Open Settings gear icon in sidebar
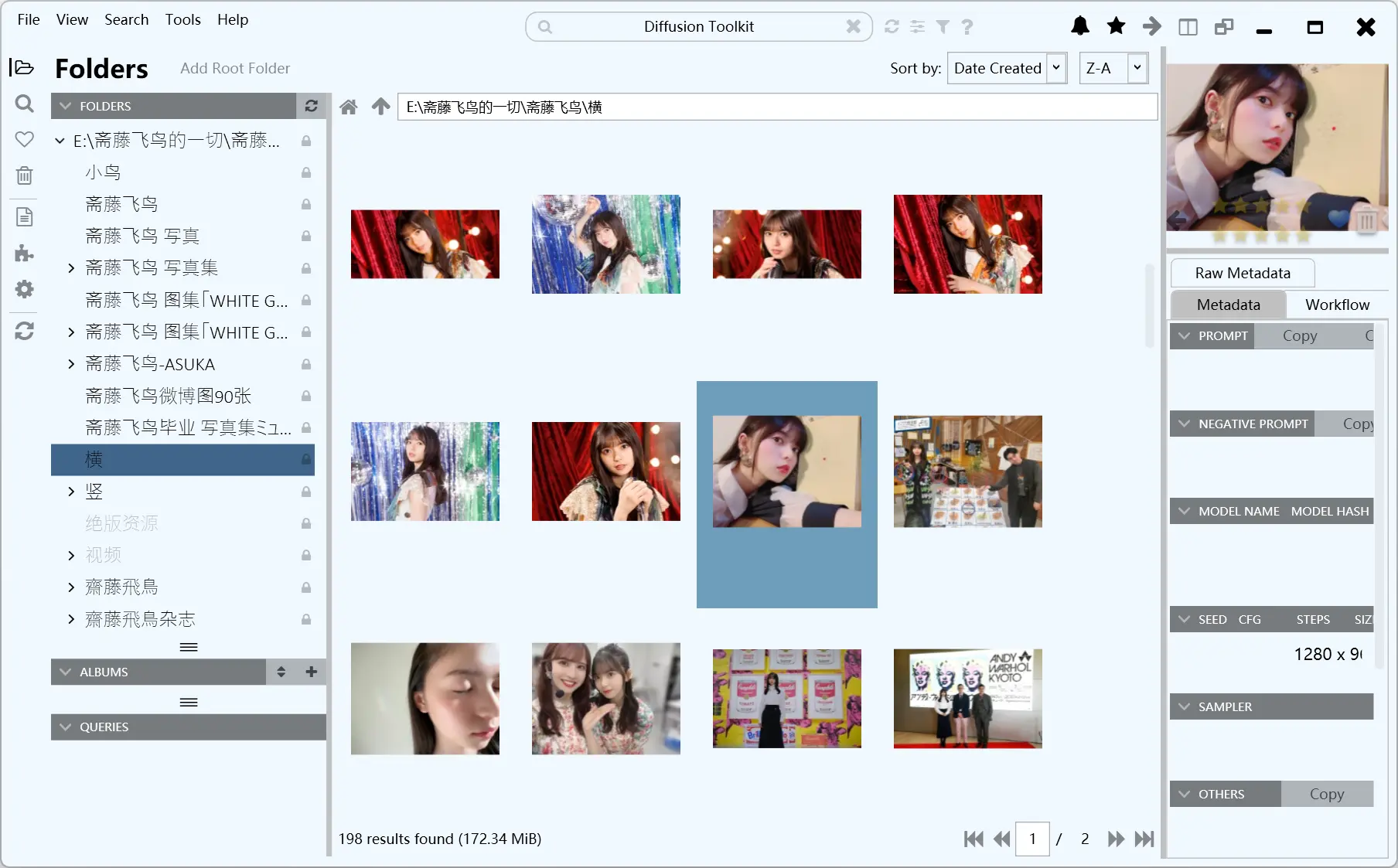Viewport: 1398px width, 868px height. coord(24,289)
